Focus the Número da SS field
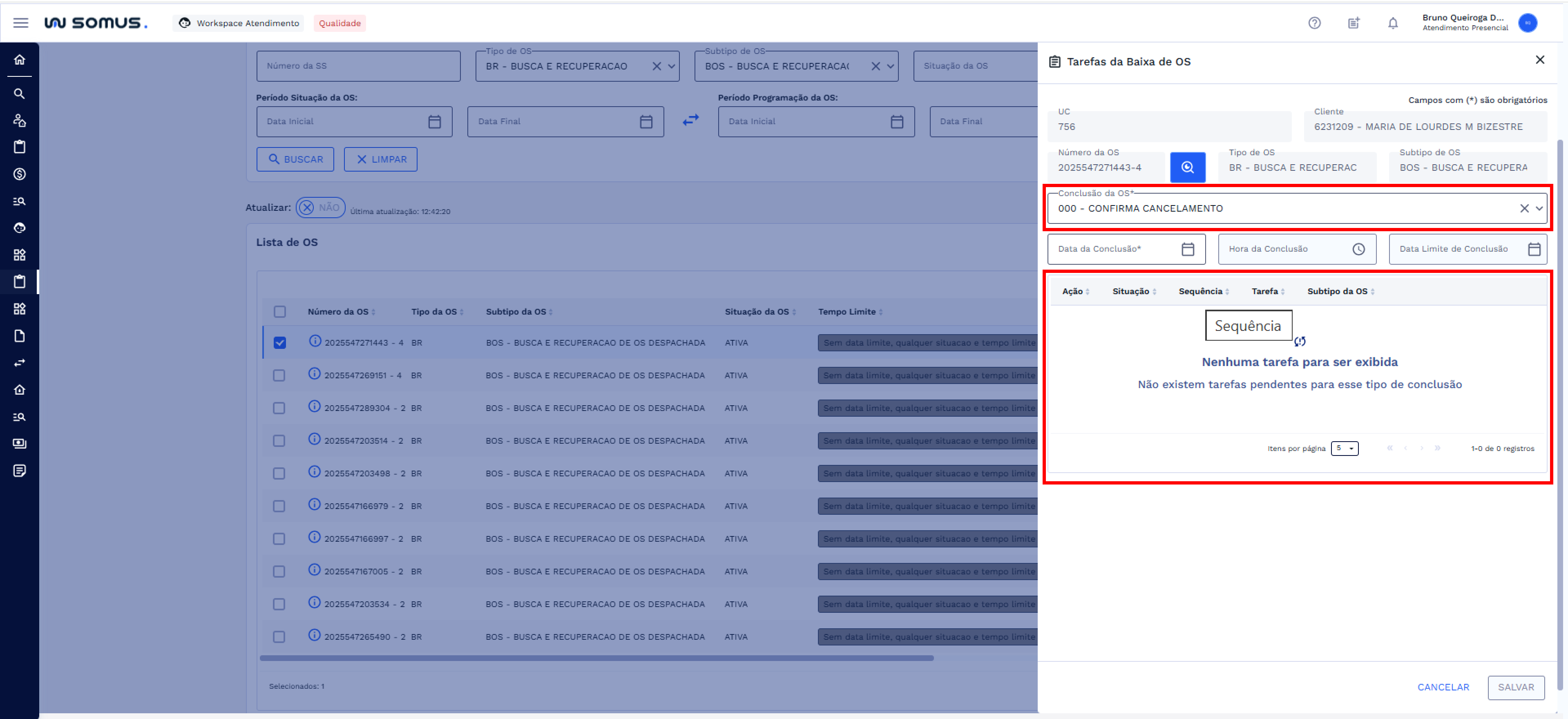 point(359,66)
